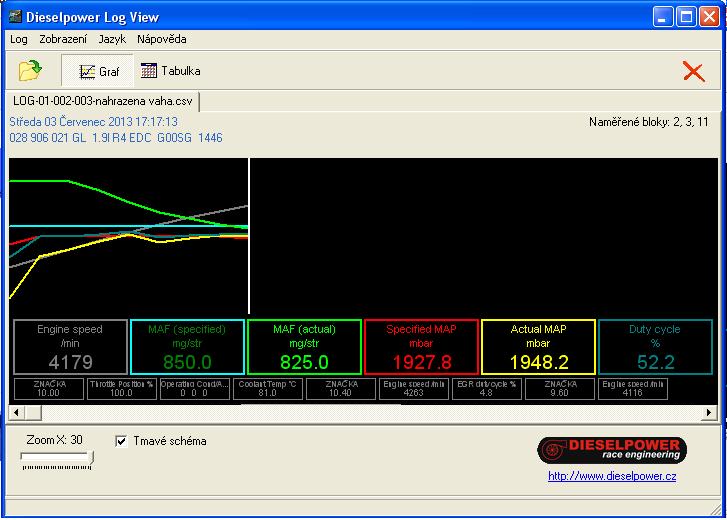The height and width of the screenshot is (520, 727).
Task: Click the Coolant Temp °C 81.0 box
Action: (268, 389)
